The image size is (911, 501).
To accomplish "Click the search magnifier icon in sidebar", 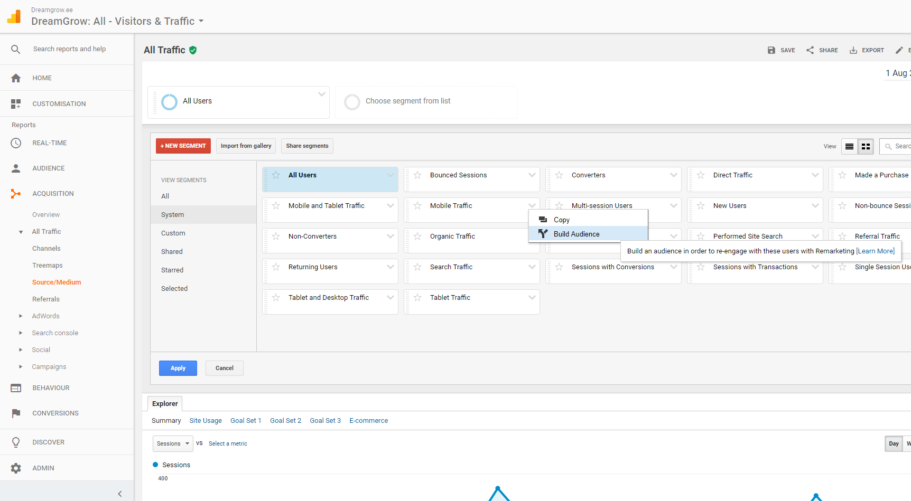I will [16, 49].
